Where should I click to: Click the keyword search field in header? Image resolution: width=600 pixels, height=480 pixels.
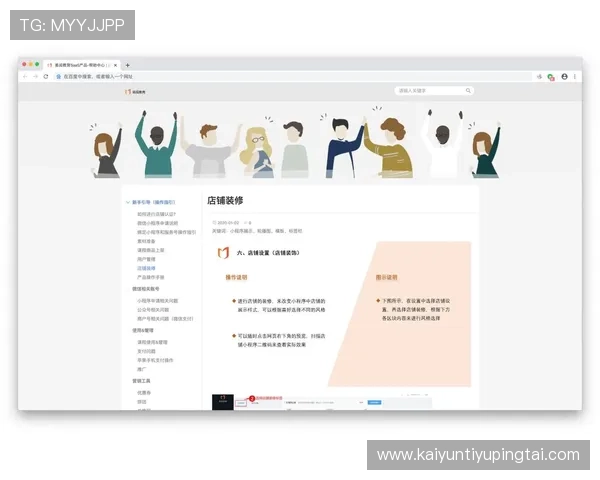[434, 91]
